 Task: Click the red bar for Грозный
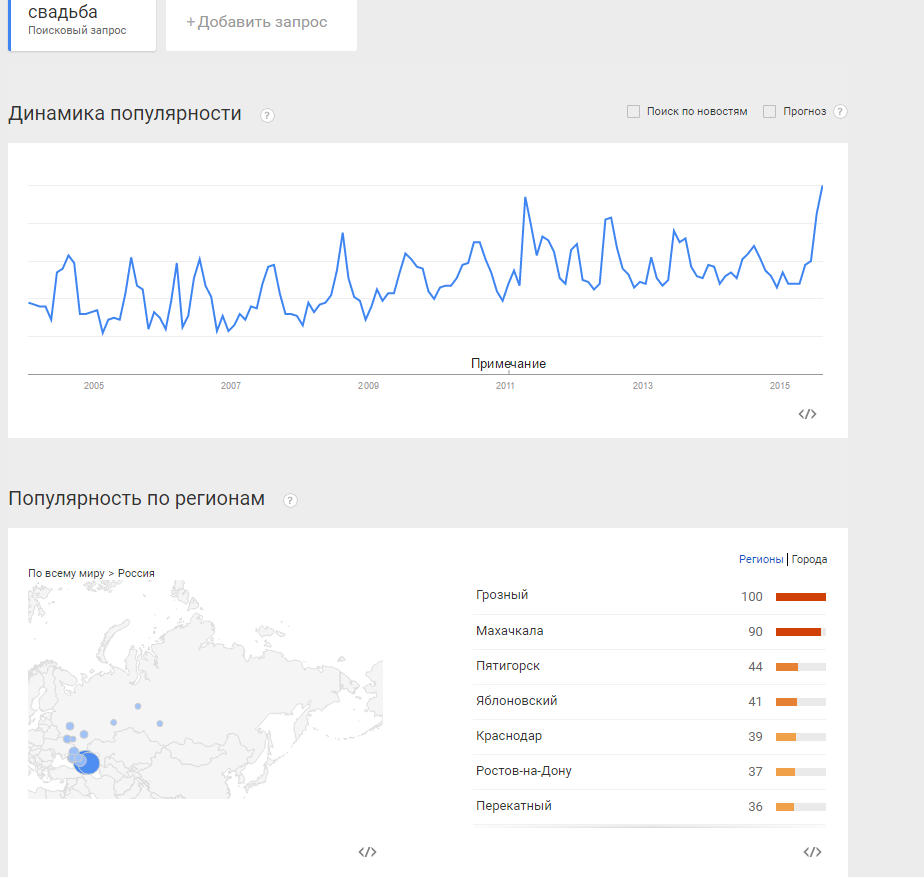(800, 597)
